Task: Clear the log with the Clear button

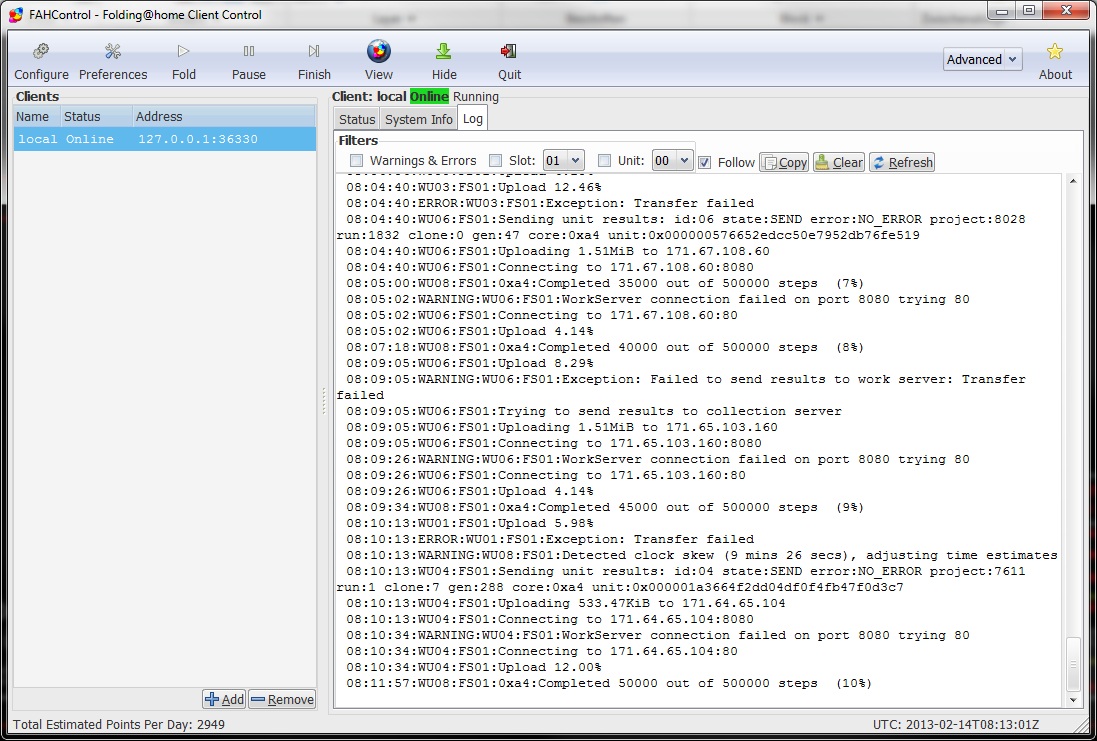Action: (839, 162)
